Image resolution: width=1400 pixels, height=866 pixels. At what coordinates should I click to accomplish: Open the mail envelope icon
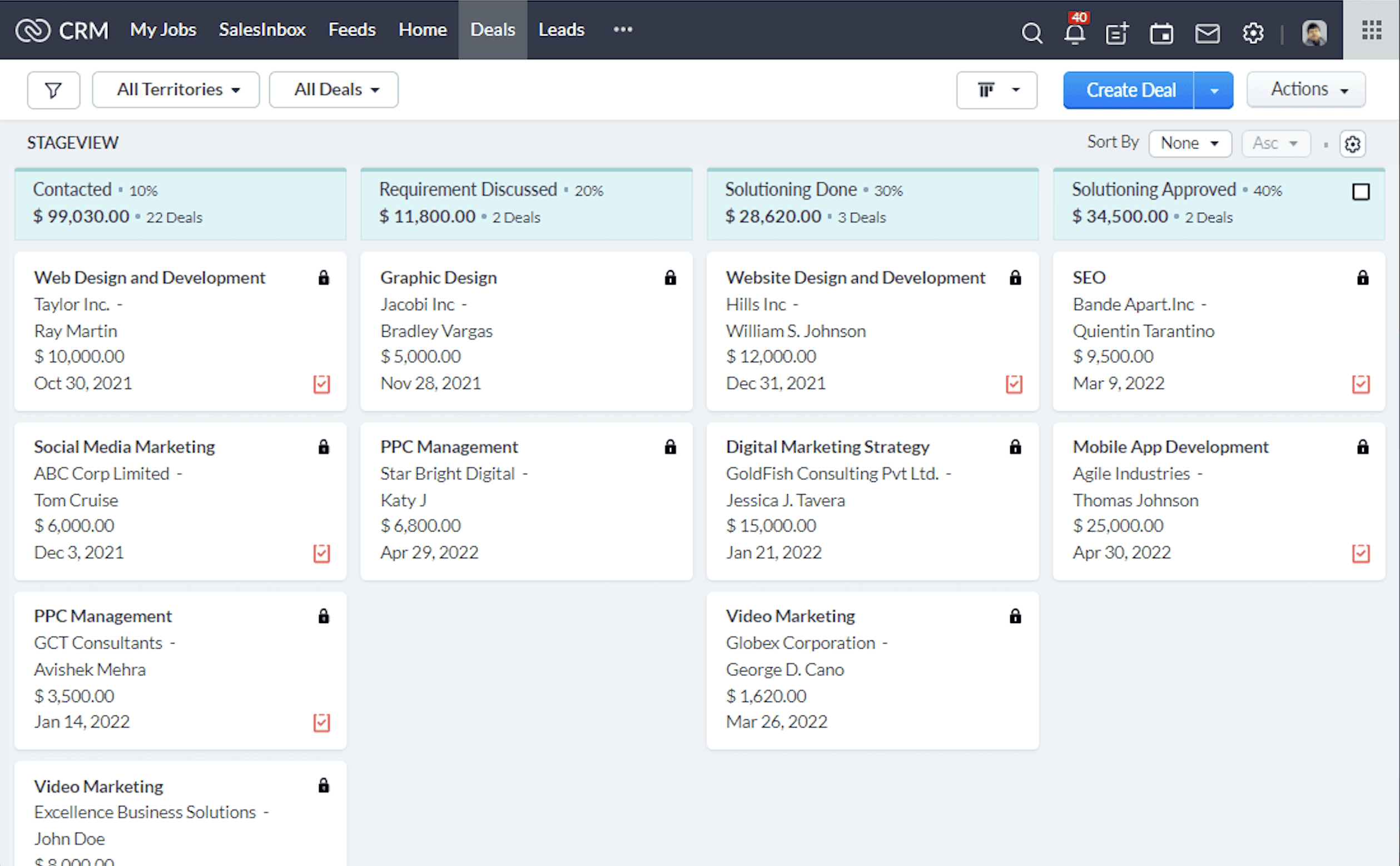pos(1207,33)
